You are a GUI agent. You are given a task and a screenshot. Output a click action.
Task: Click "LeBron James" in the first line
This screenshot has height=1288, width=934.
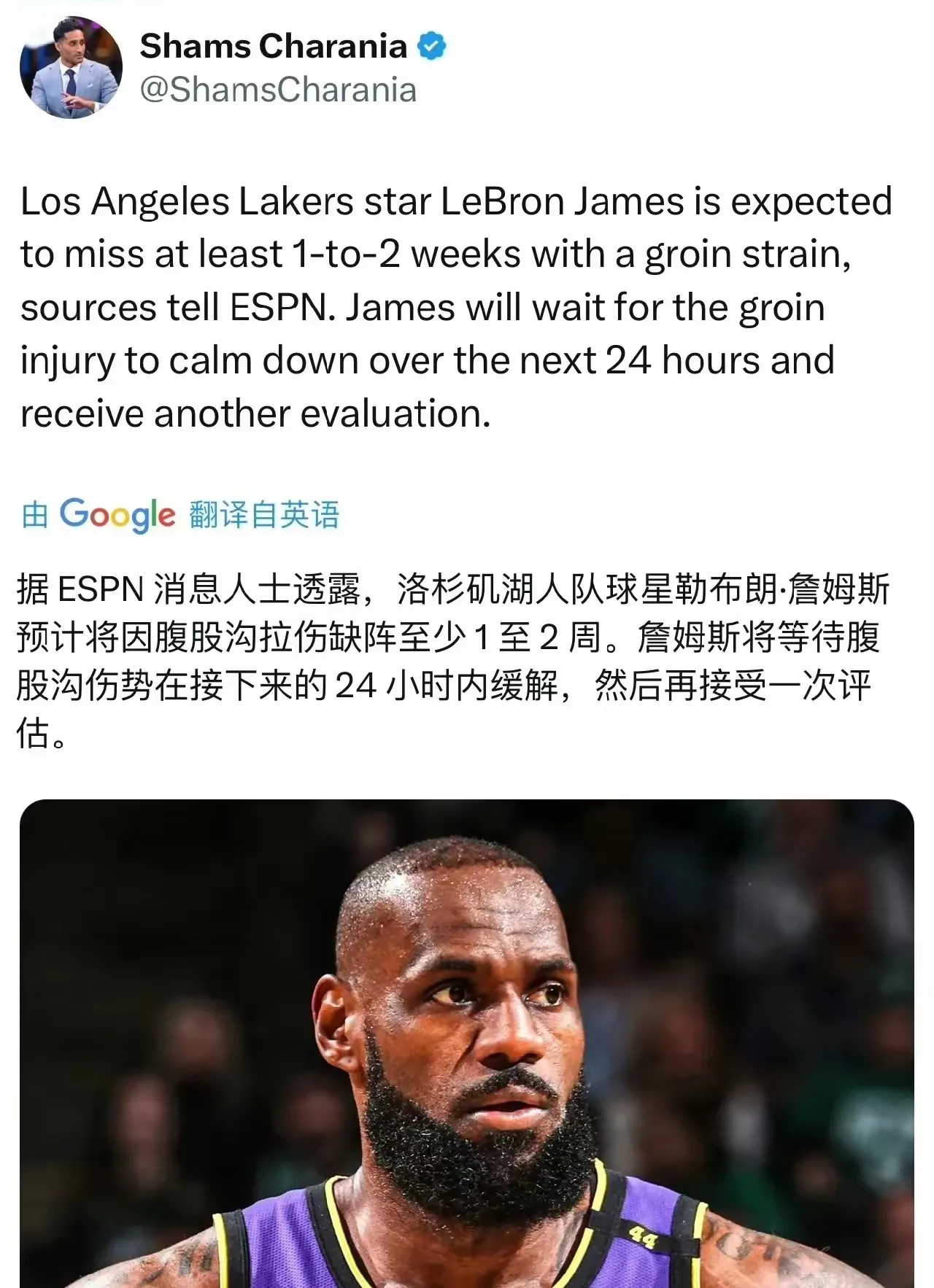click(563, 202)
